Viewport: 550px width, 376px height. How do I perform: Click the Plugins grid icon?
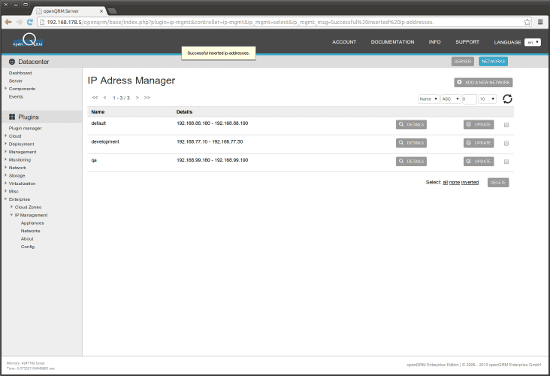(12, 117)
